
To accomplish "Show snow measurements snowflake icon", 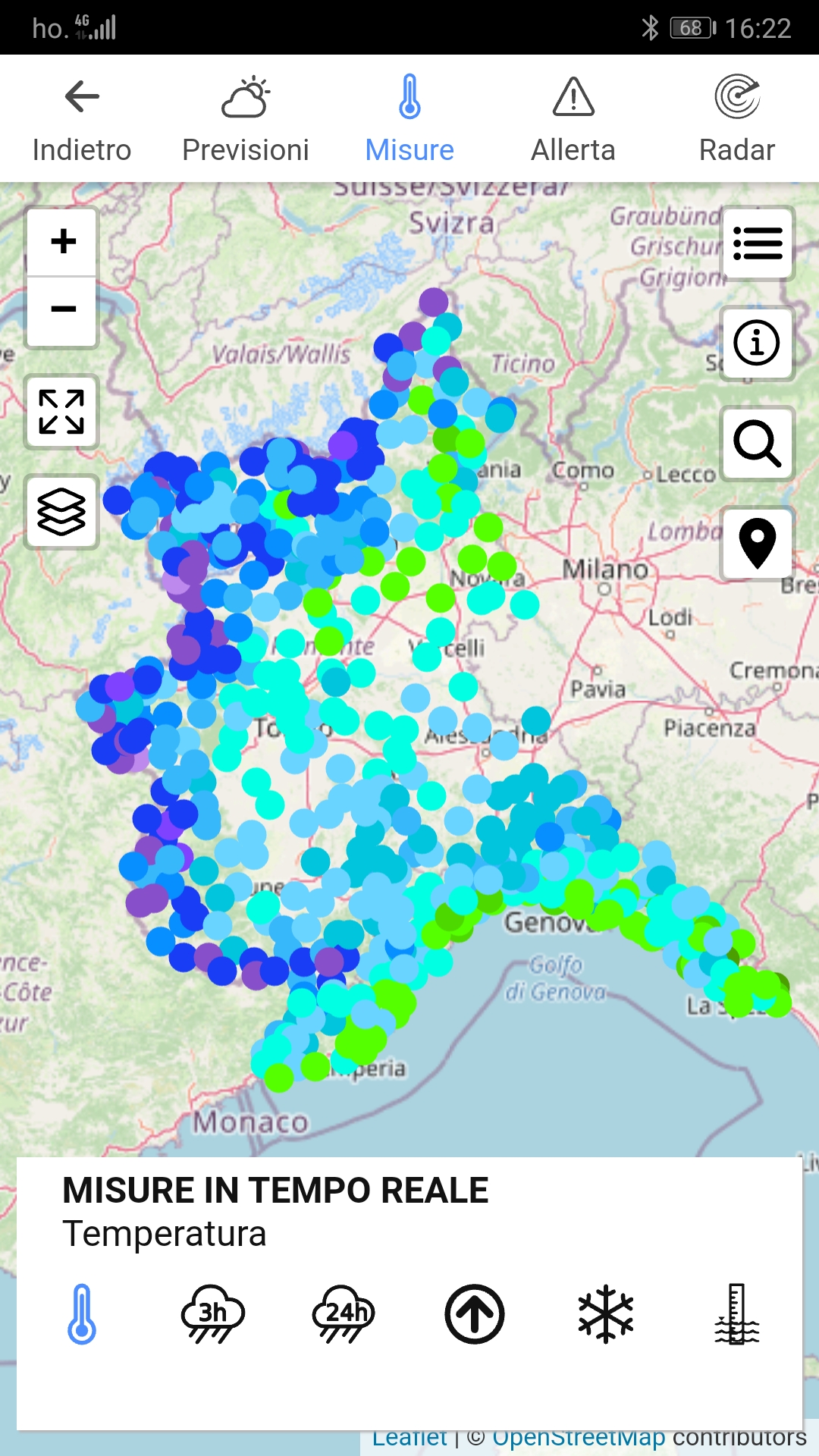I will tap(606, 1314).
